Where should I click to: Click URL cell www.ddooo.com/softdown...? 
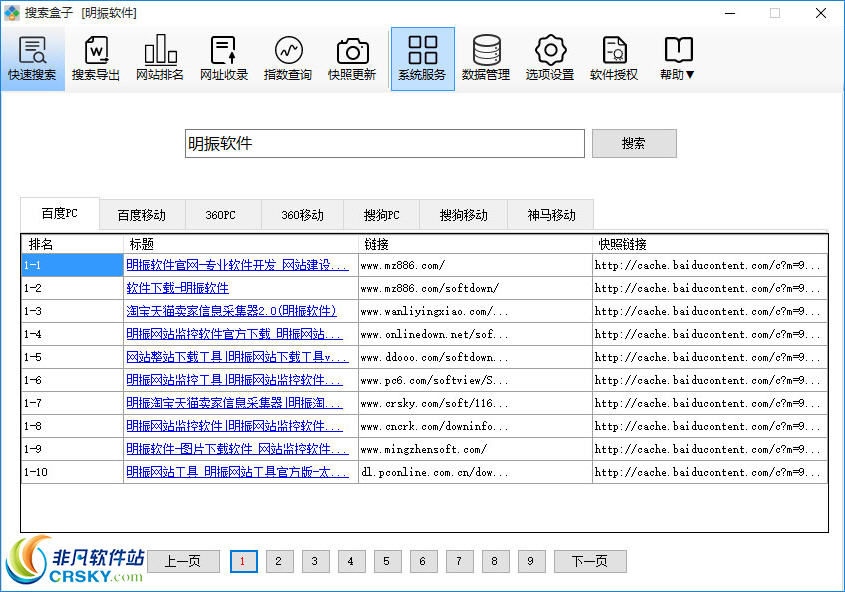coord(475,357)
